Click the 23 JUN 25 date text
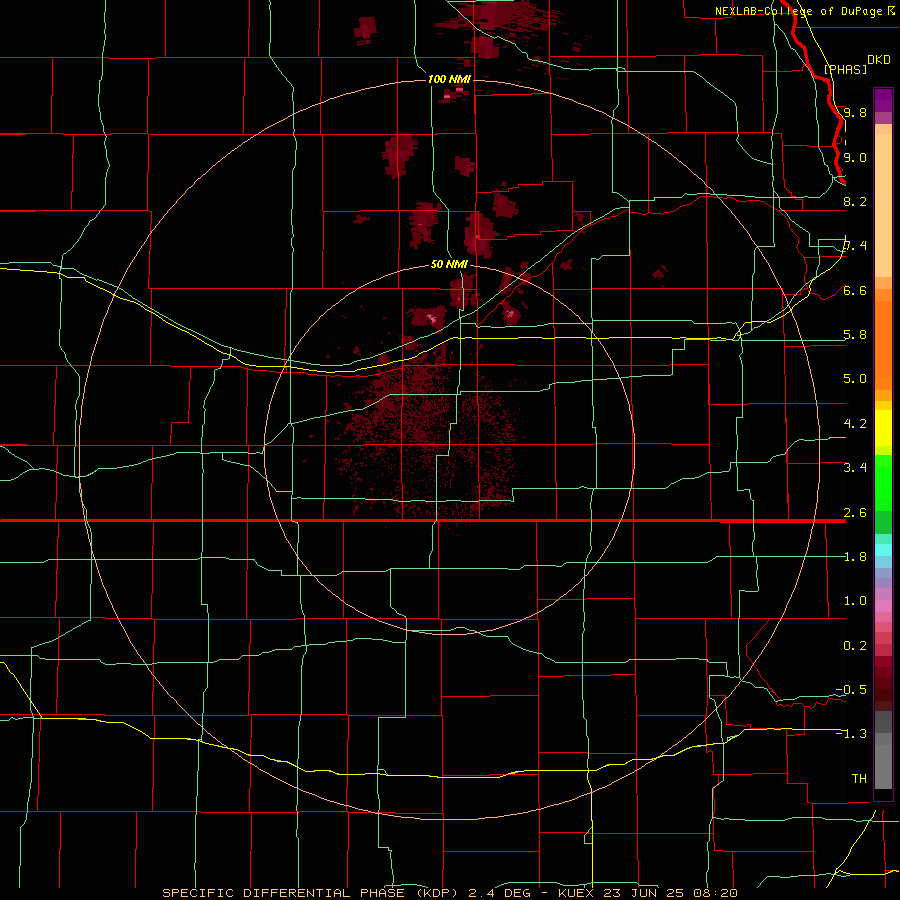 click(642, 893)
